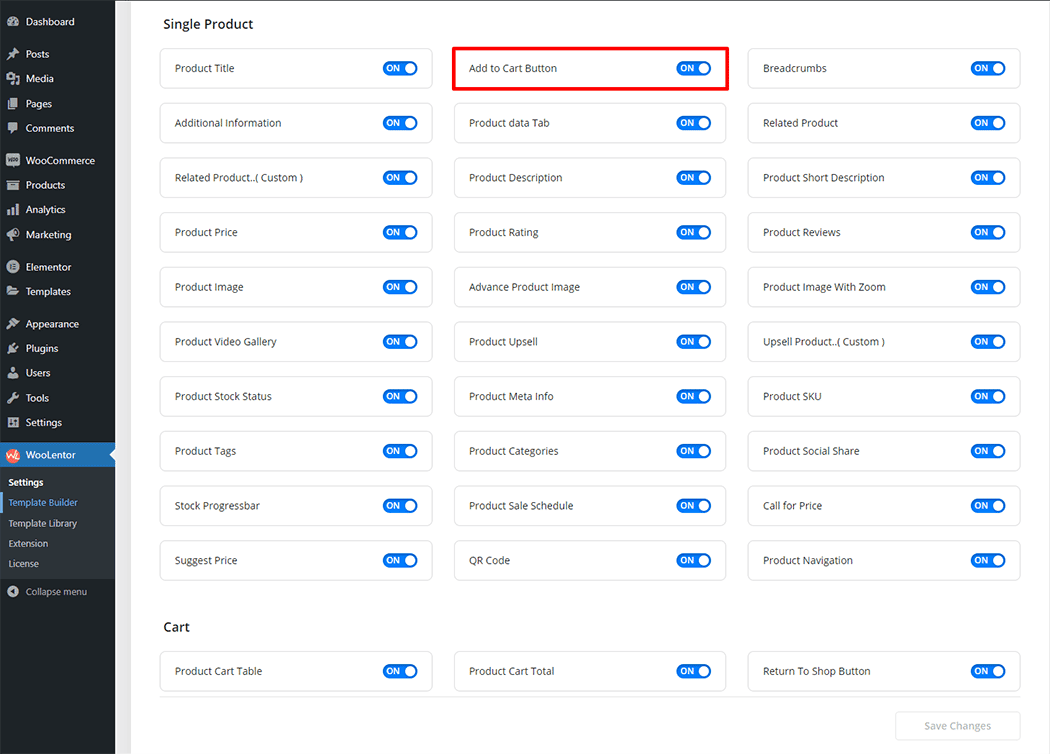Click the Dashboard icon in sidebar
This screenshot has width=1050, height=754.
click(x=12, y=21)
